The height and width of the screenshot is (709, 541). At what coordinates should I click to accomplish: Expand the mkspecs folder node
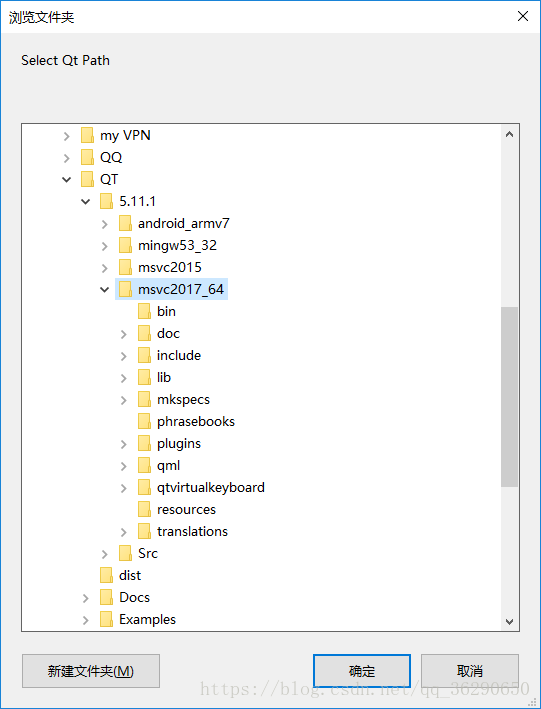point(124,400)
